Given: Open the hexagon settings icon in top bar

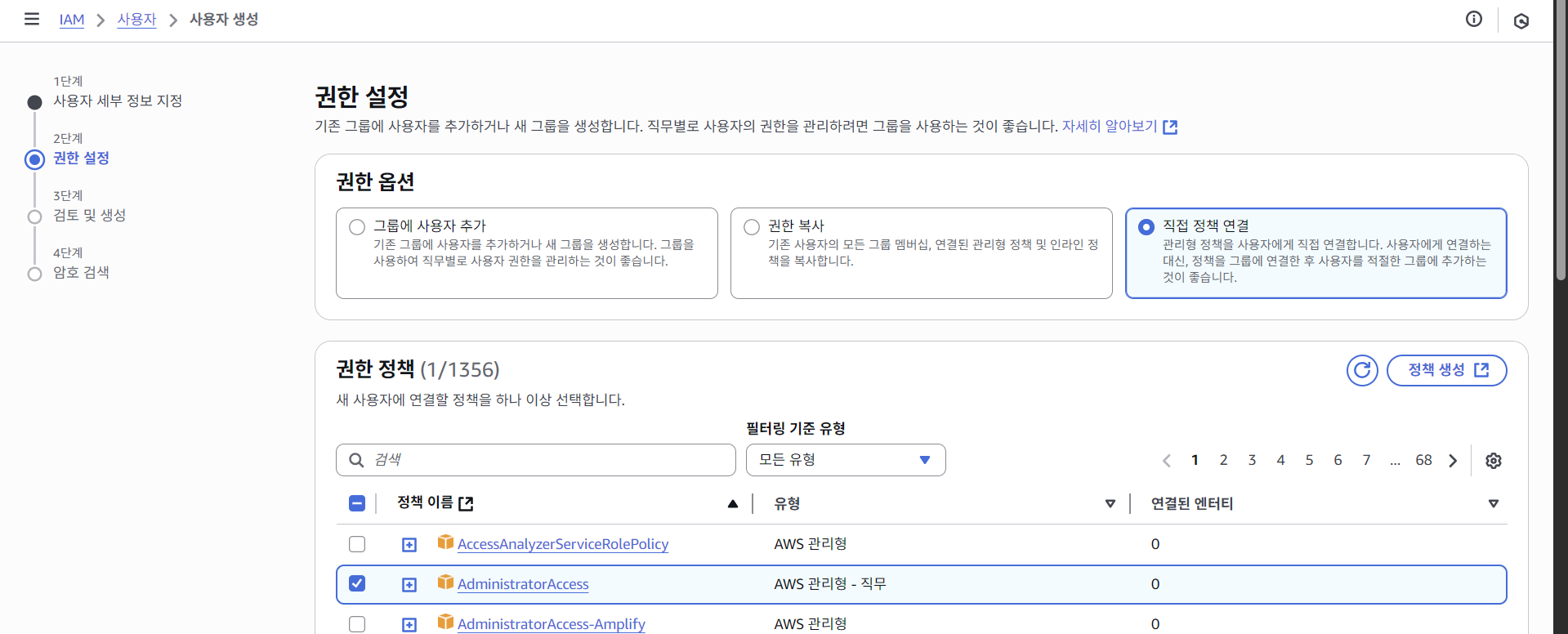Looking at the screenshot, I should click(x=1521, y=20).
